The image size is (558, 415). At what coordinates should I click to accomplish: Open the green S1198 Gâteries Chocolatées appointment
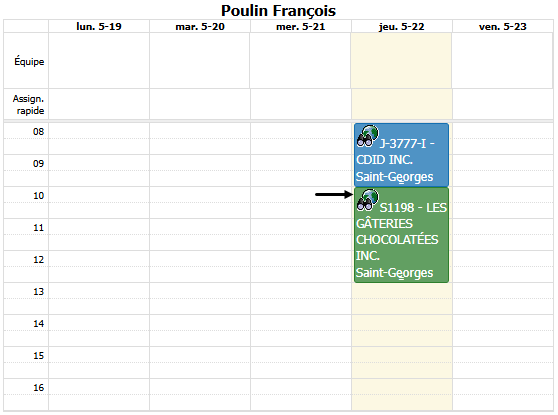[401, 235]
